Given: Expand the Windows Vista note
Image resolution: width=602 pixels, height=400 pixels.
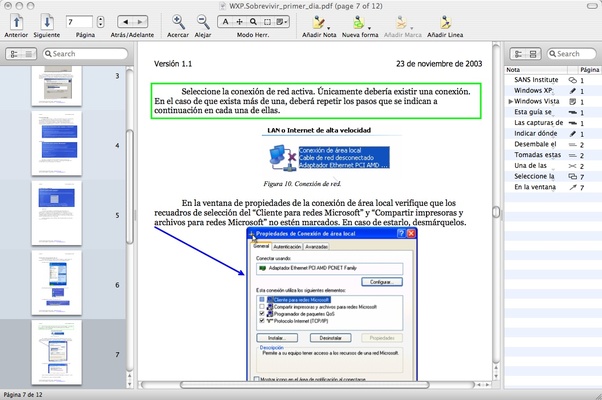Looking at the screenshot, I should pyautogui.click(x=510, y=101).
